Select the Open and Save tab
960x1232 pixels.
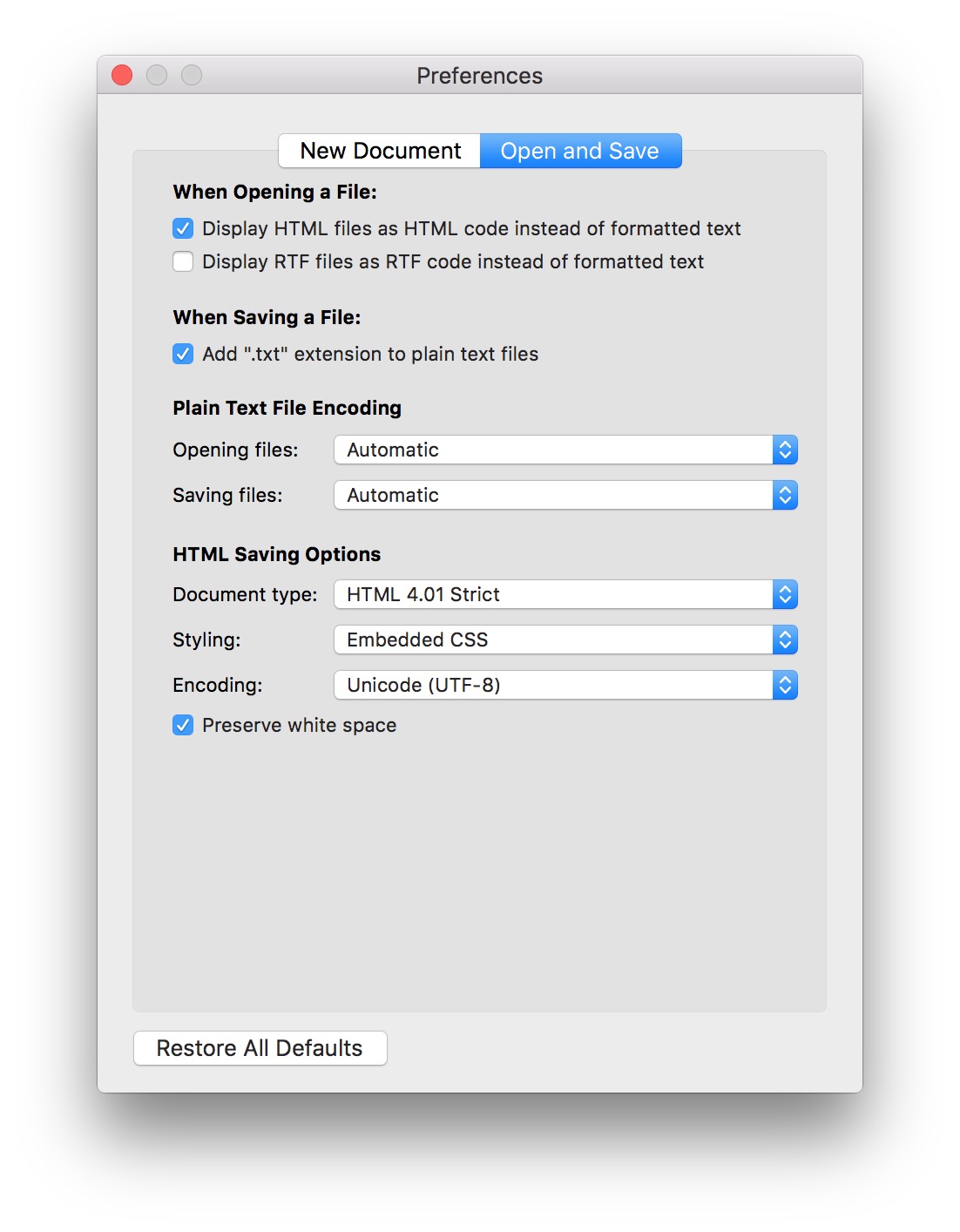pos(579,151)
